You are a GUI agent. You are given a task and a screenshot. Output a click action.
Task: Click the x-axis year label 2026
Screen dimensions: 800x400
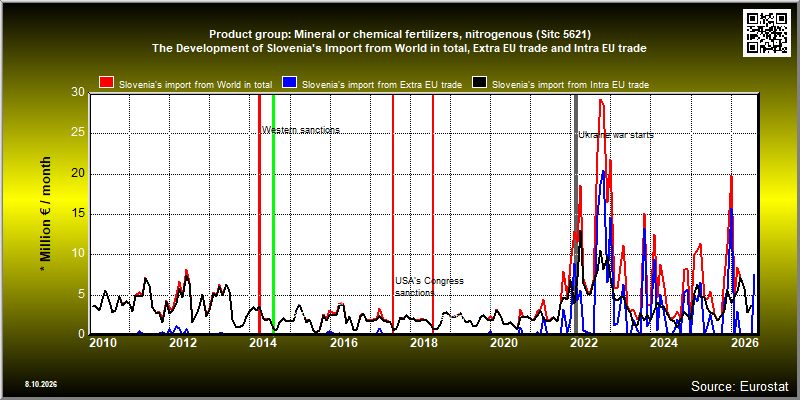coord(747,342)
